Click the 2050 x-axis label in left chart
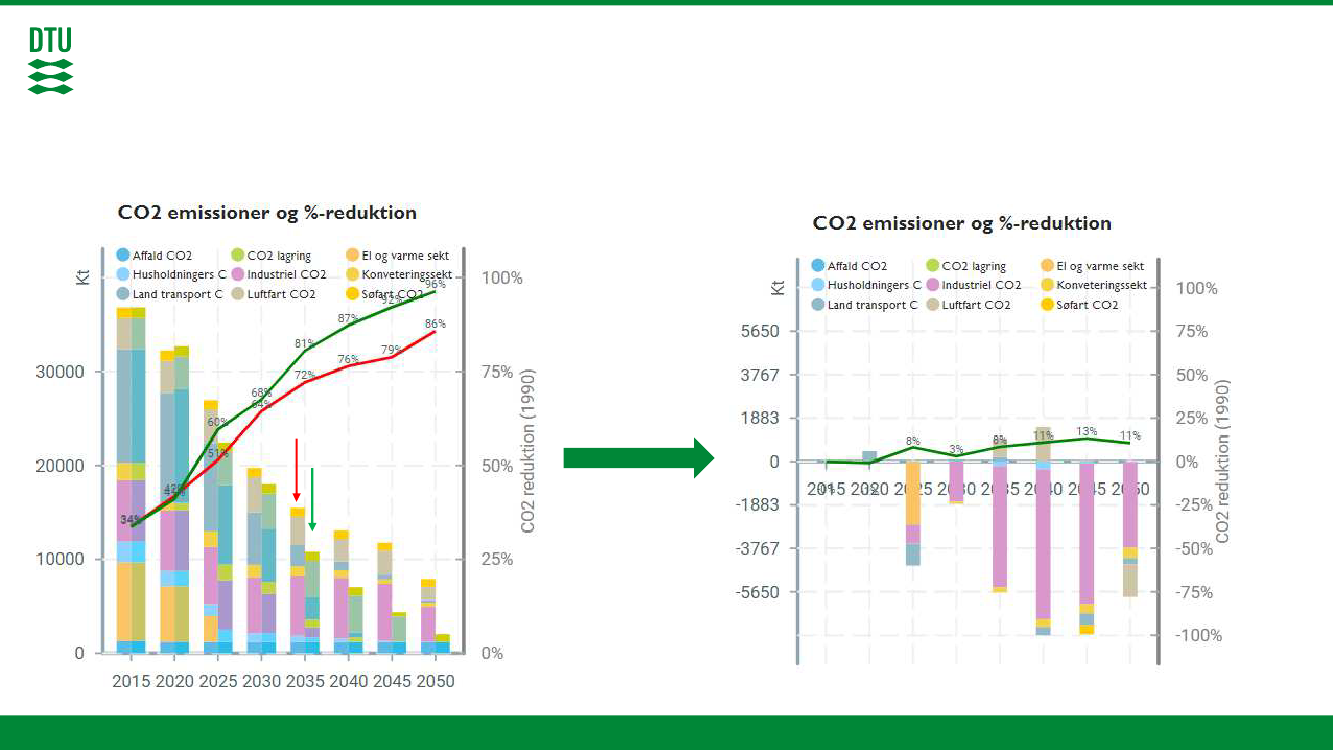This screenshot has width=1333, height=750. click(x=435, y=682)
